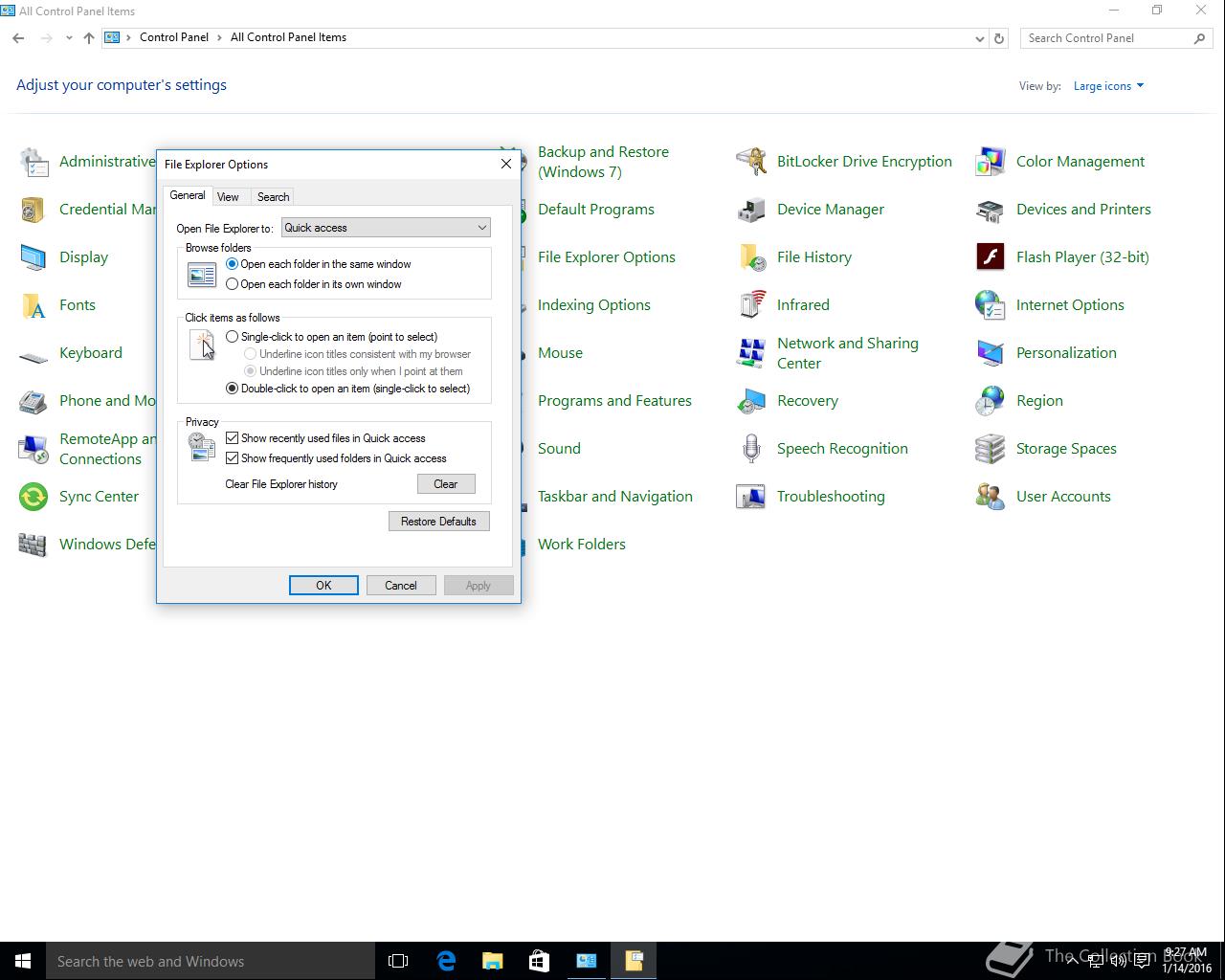Click the Color Management icon

point(991,162)
